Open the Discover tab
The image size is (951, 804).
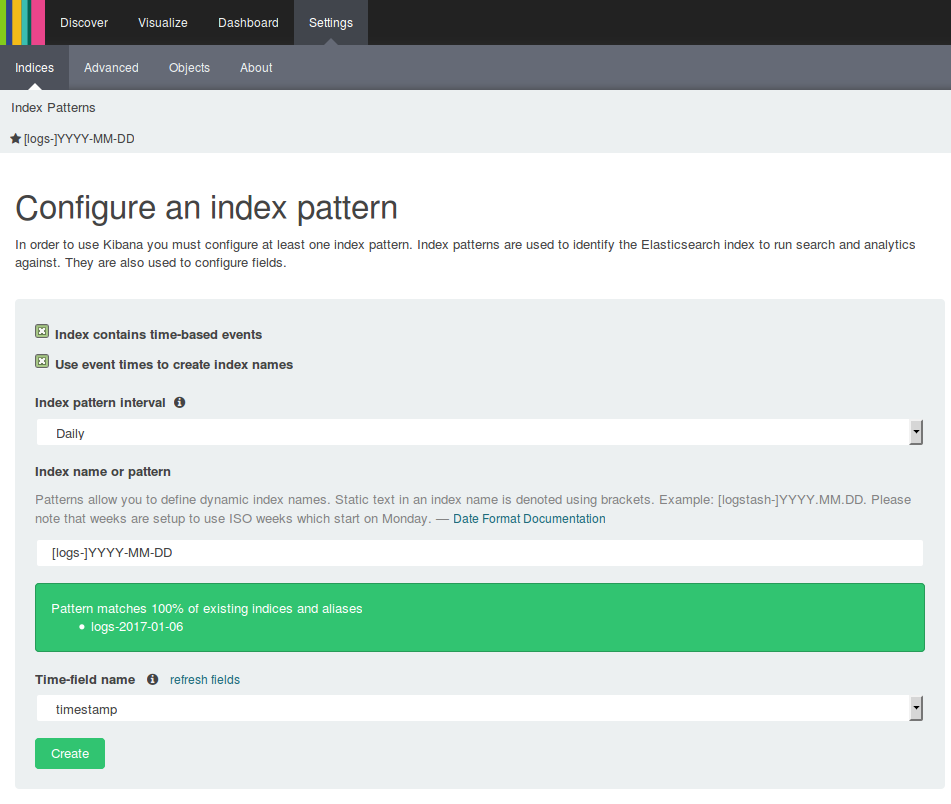[84, 22]
